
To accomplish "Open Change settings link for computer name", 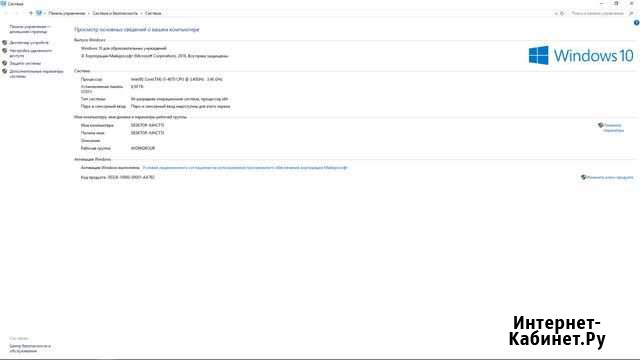I will pyautogui.click(x=613, y=128).
